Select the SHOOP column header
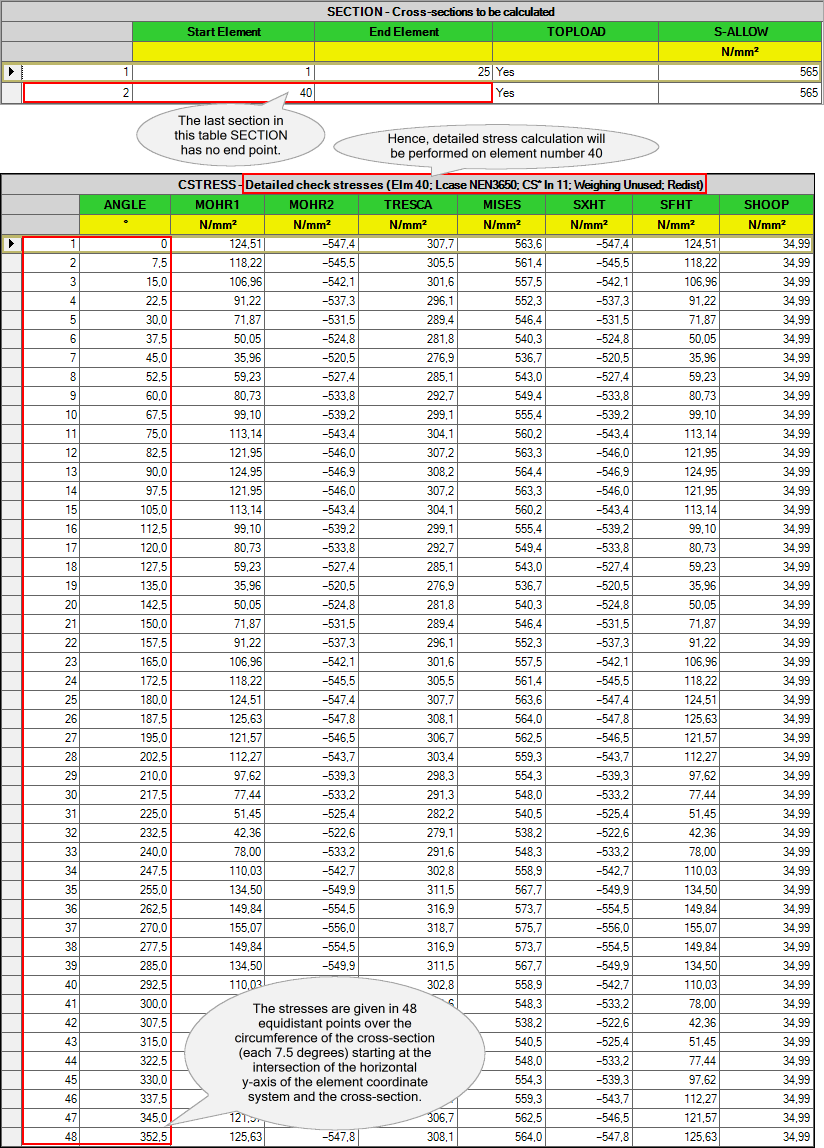This screenshot has width=824, height=1148. [767, 205]
